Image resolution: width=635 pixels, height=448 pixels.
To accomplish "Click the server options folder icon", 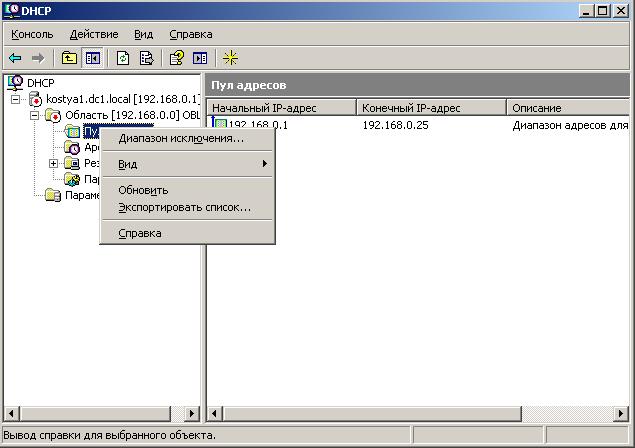I will pyautogui.click(x=53, y=195).
